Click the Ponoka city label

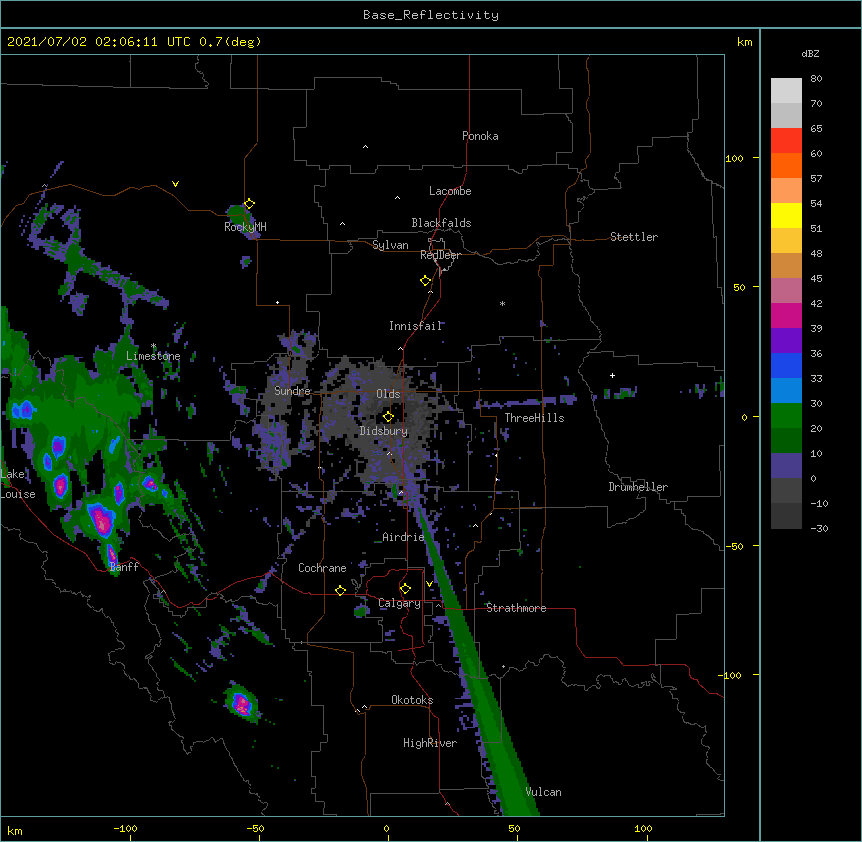point(480,136)
